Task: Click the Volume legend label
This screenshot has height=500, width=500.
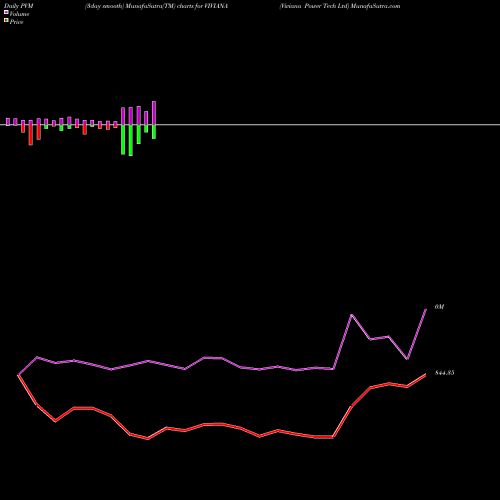Action: (19, 14)
